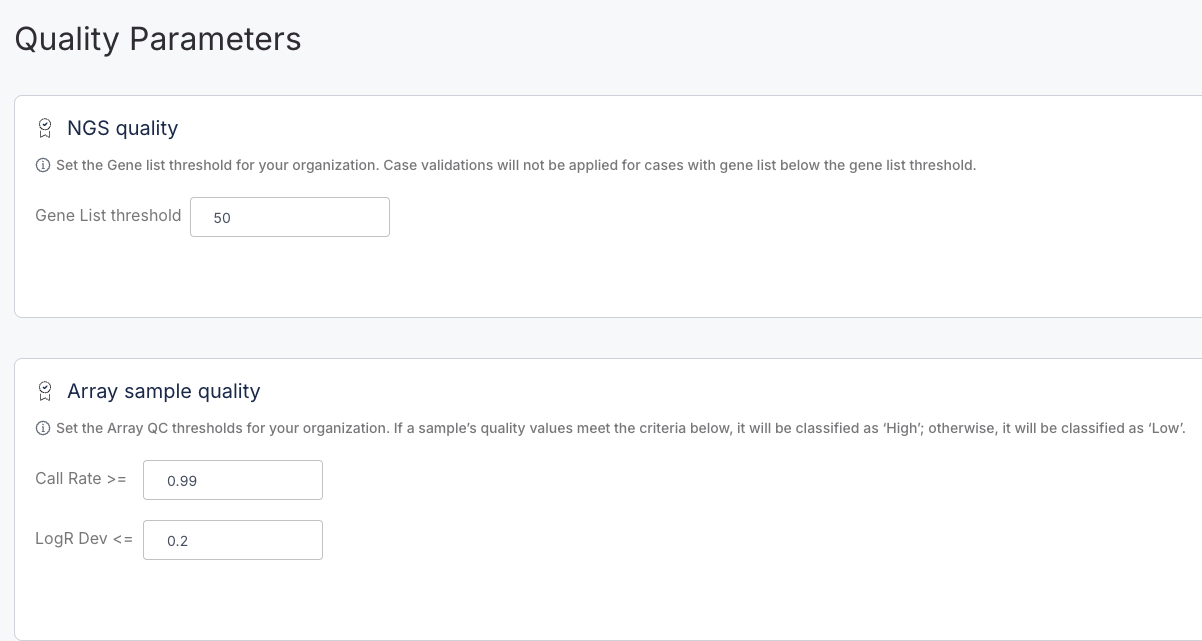Click into the LogR Dev input field

(232, 540)
